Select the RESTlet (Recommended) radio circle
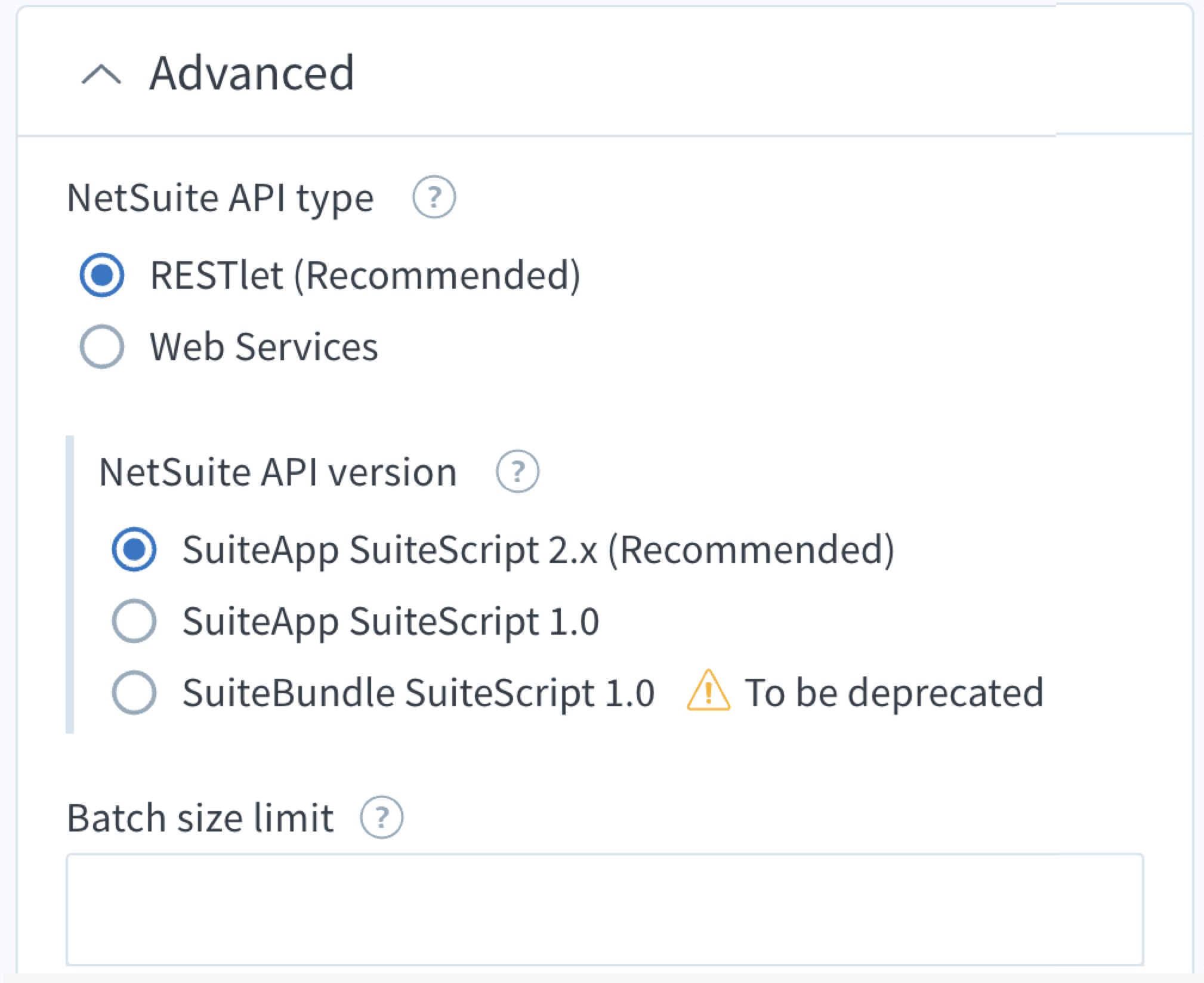 (x=102, y=275)
